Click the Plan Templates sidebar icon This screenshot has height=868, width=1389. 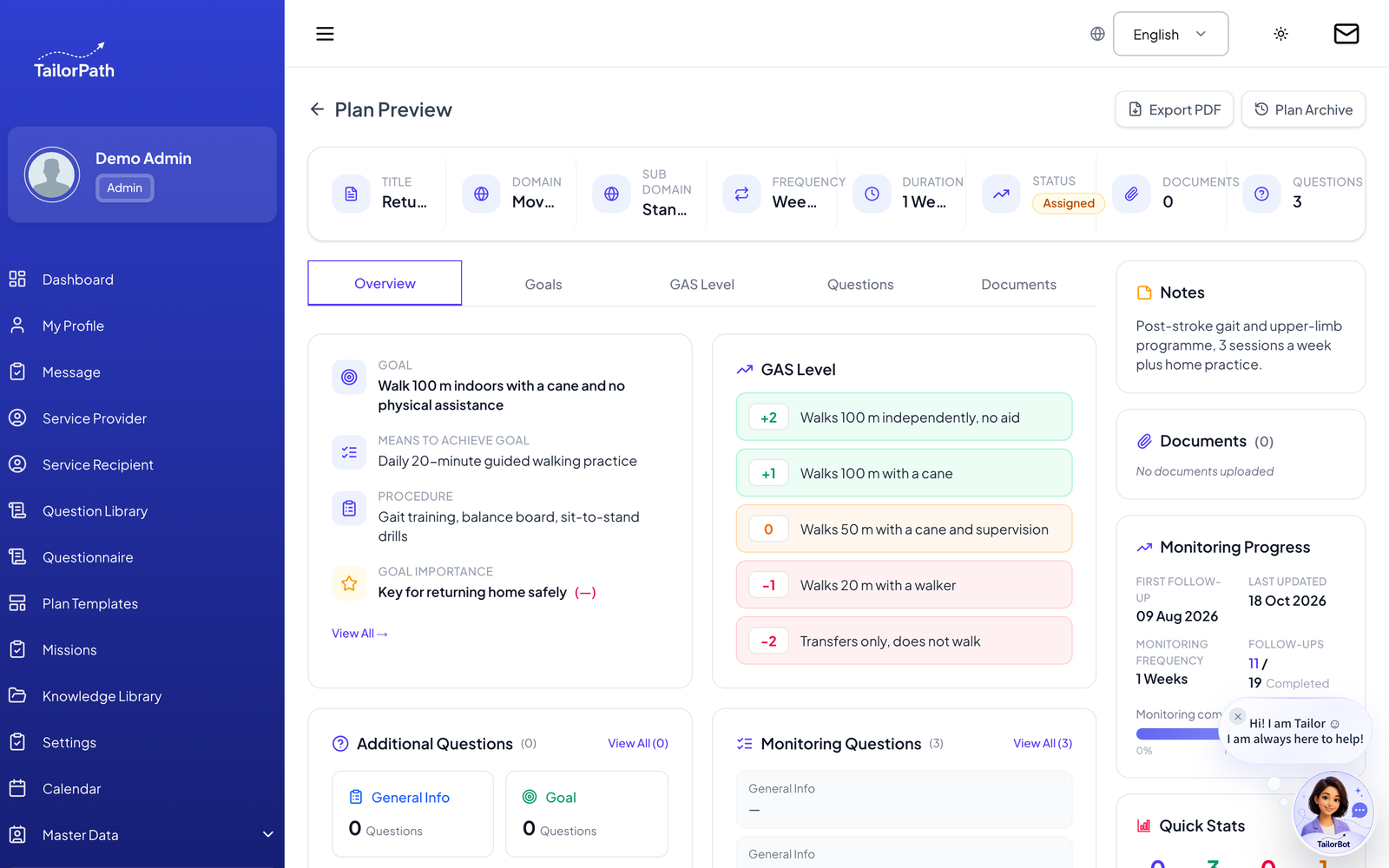pyautogui.click(x=17, y=603)
